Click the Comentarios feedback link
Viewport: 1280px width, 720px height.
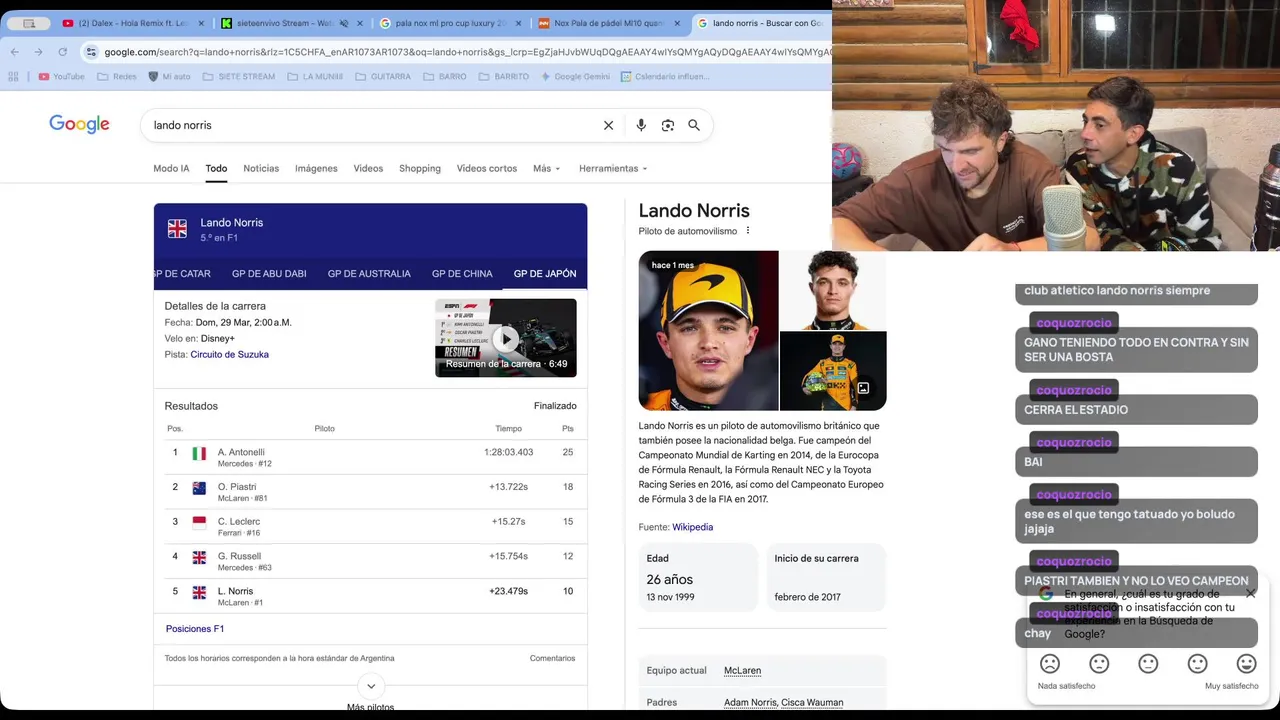pos(552,658)
